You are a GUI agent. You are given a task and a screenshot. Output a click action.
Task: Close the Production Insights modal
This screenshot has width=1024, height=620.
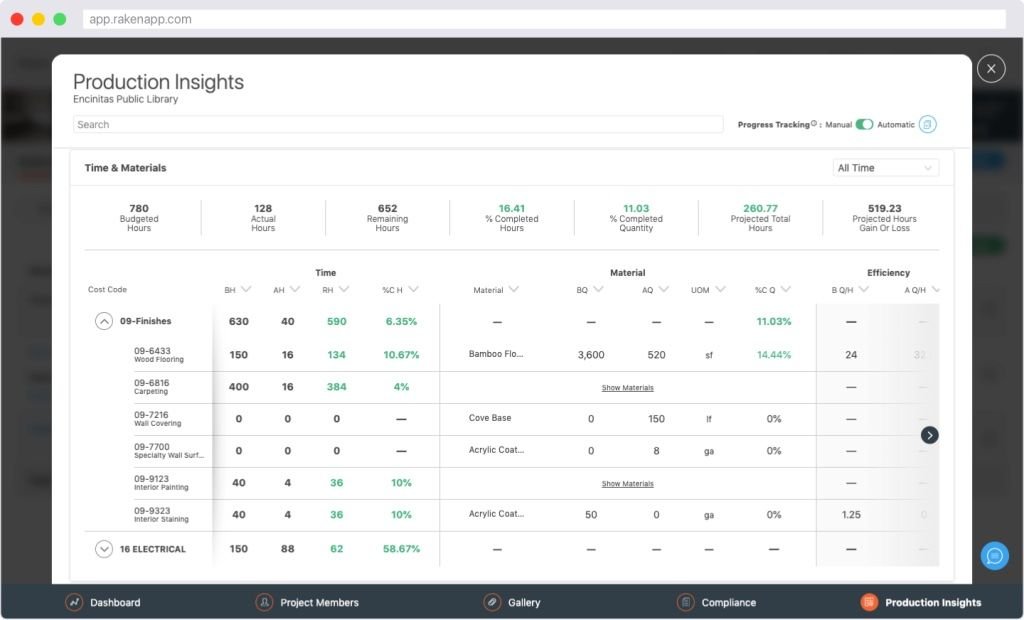pyautogui.click(x=990, y=68)
